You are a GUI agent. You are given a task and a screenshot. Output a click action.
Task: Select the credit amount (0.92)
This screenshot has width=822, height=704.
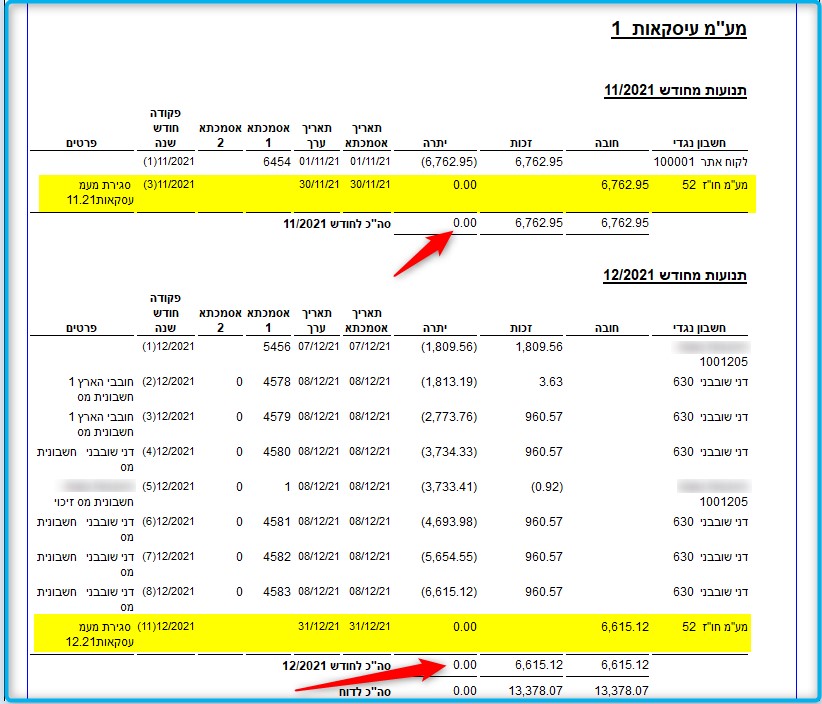point(547,487)
